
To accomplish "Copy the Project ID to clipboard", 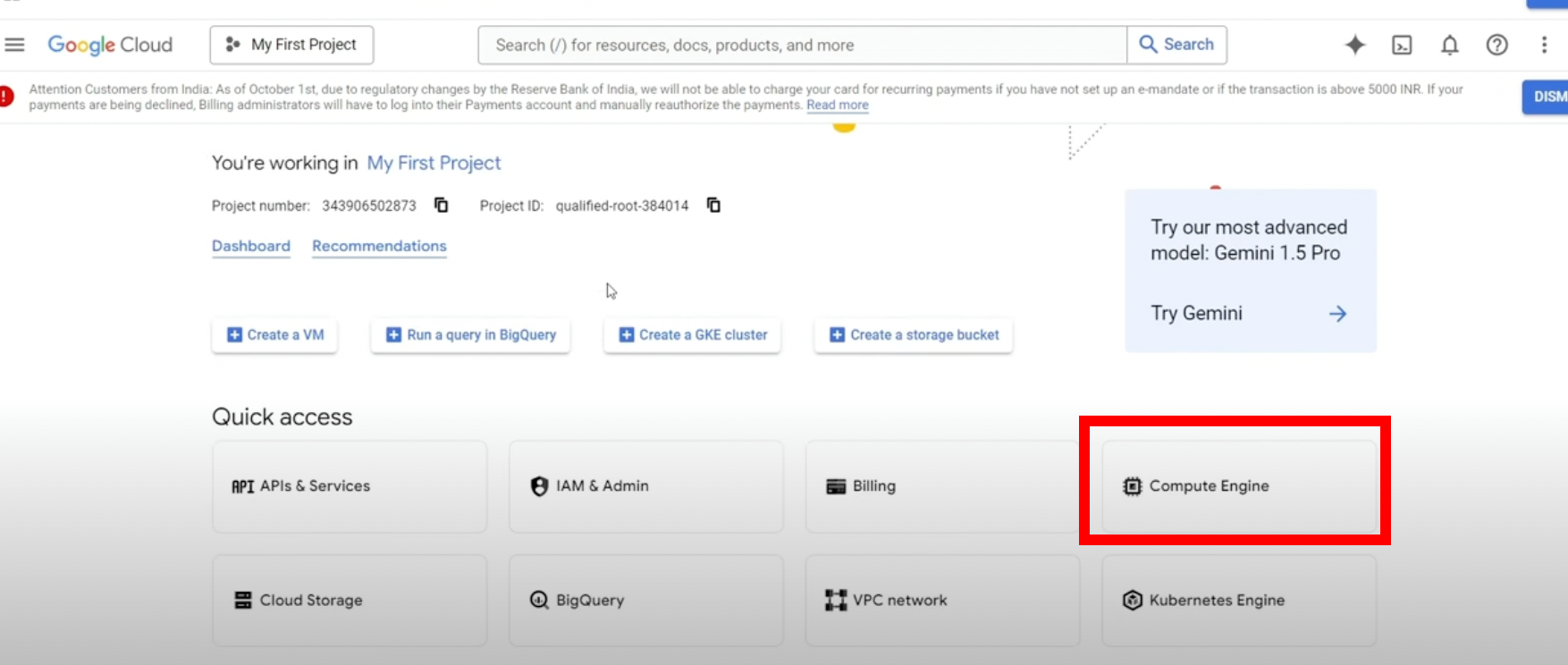I will (x=713, y=206).
